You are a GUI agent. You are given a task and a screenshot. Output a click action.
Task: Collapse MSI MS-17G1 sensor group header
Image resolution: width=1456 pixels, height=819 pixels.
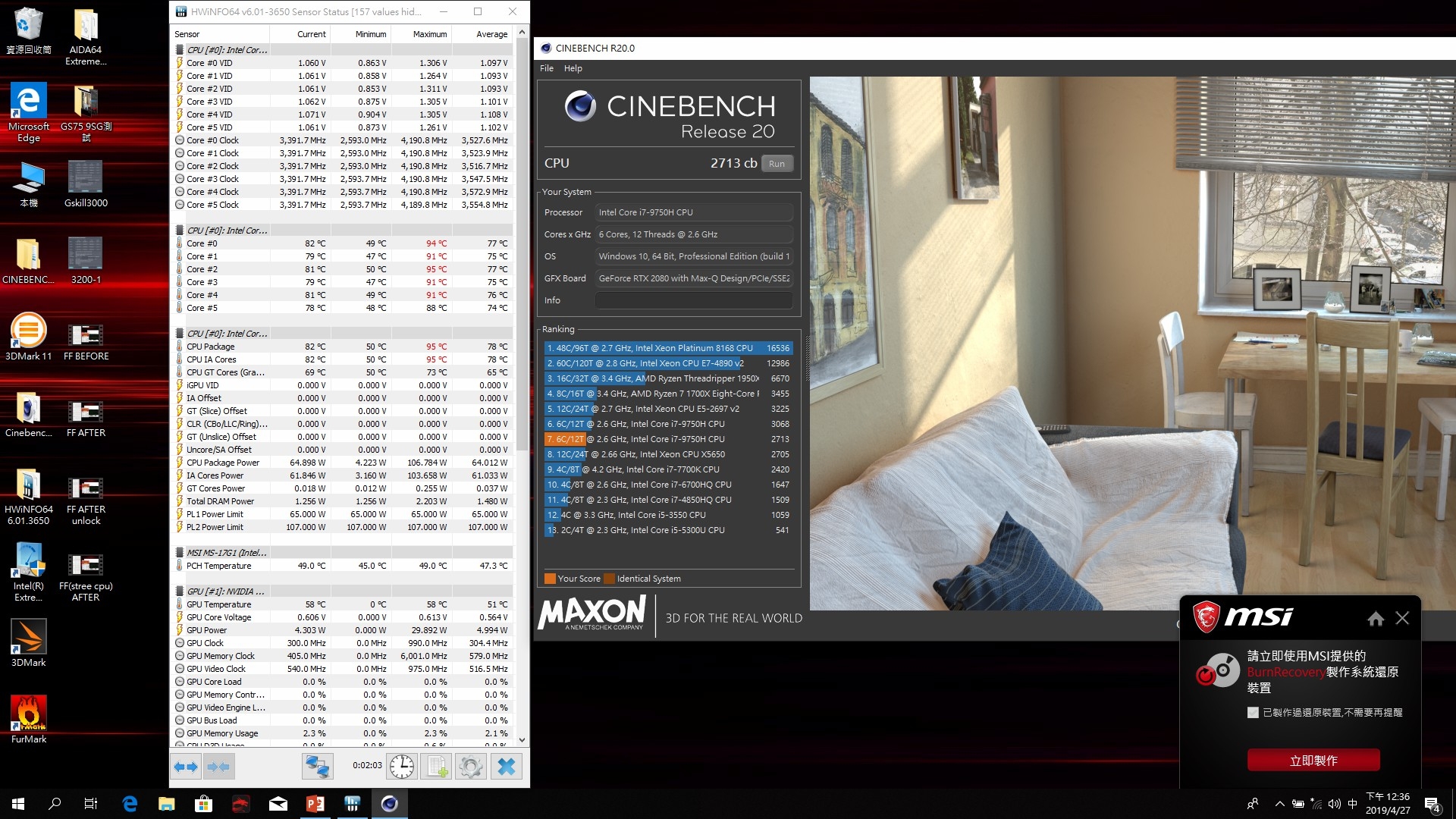click(342, 553)
